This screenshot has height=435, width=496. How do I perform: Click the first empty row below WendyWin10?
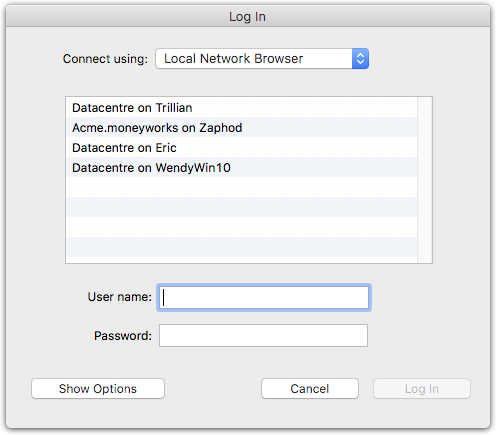(x=241, y=187)
